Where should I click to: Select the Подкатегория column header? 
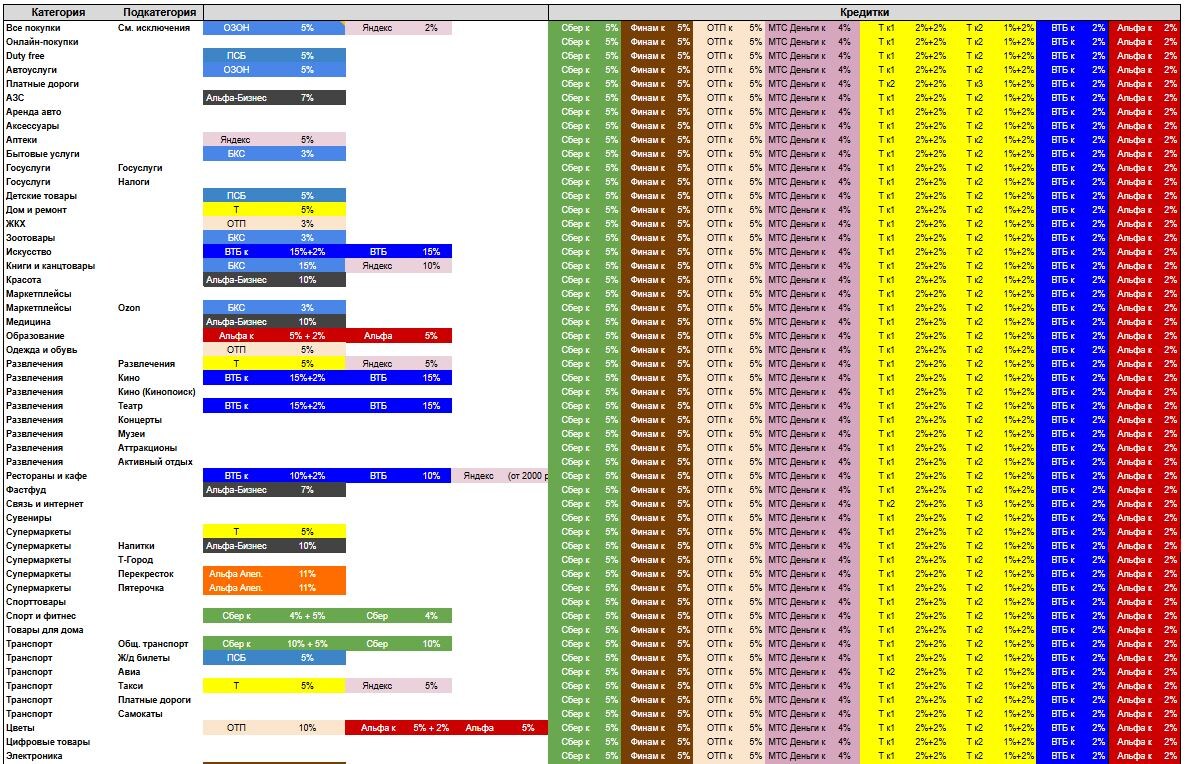tap(159, 12)
